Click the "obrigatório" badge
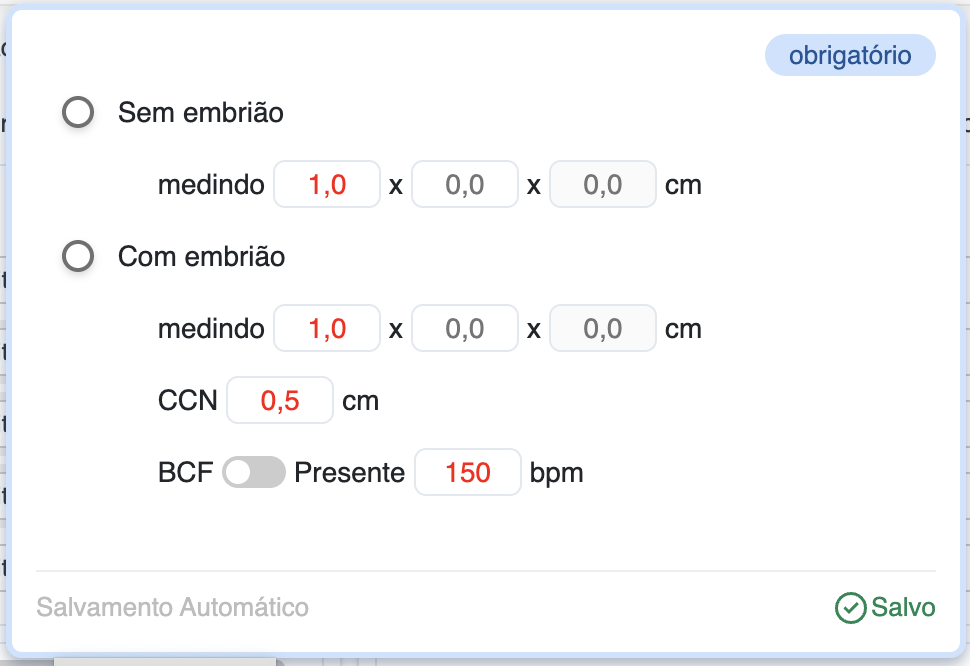 [x=850, y=56]
